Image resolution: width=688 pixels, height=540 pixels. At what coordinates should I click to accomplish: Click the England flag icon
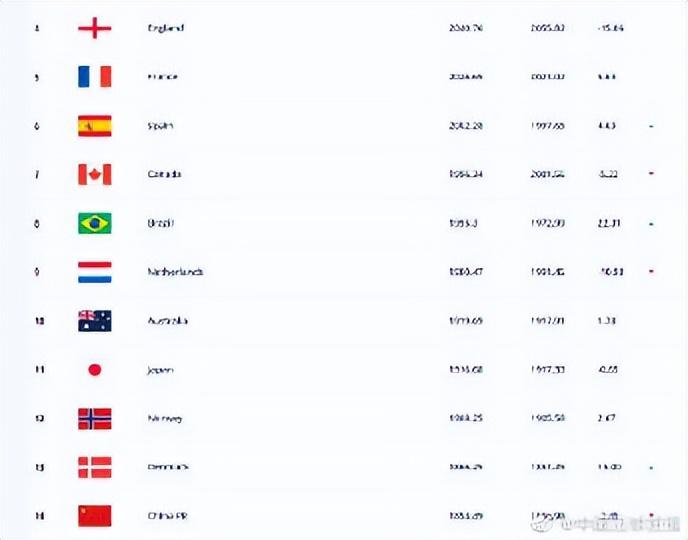[95, 28]
